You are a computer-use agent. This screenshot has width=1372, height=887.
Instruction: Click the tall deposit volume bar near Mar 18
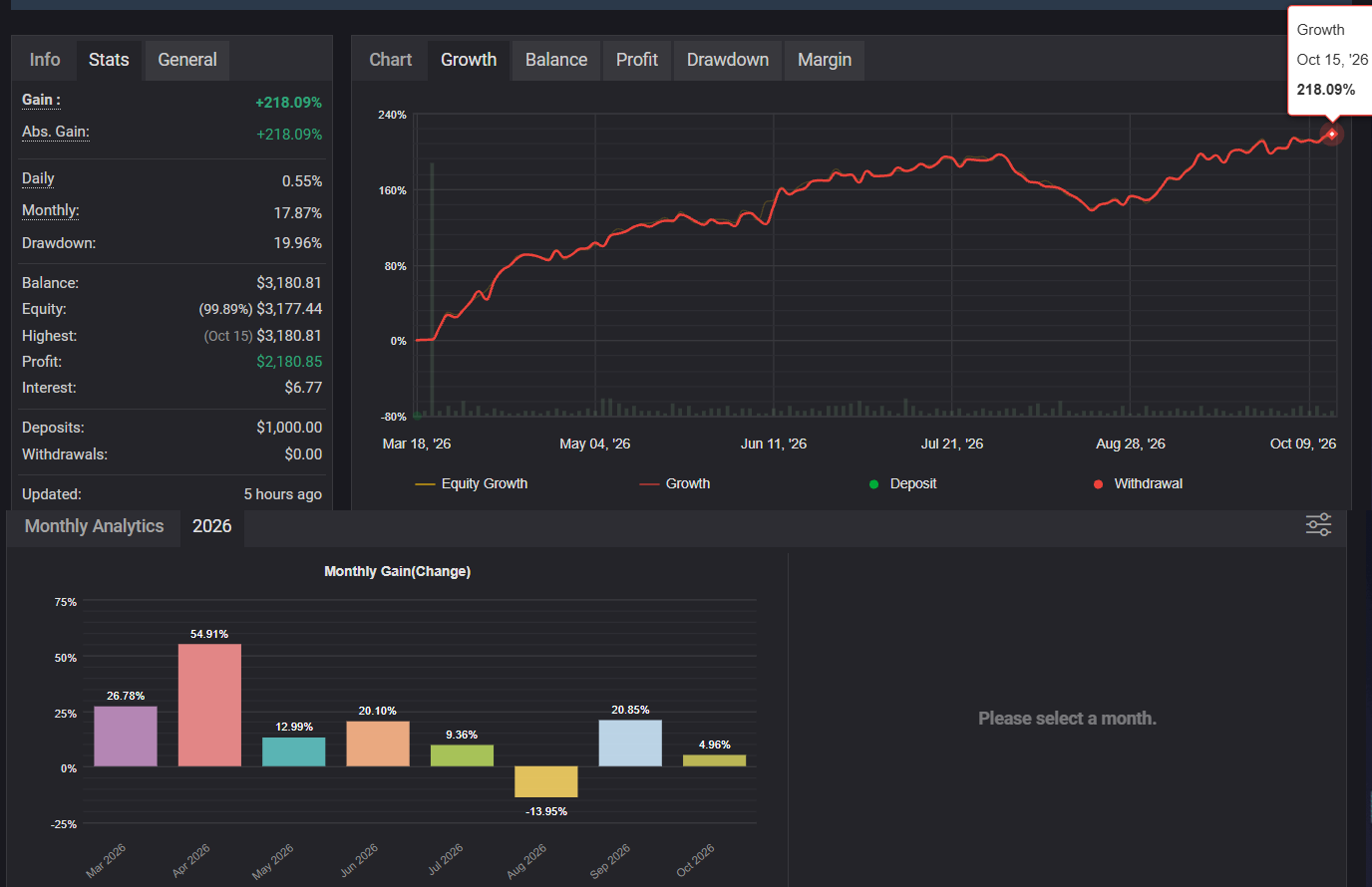432,289
